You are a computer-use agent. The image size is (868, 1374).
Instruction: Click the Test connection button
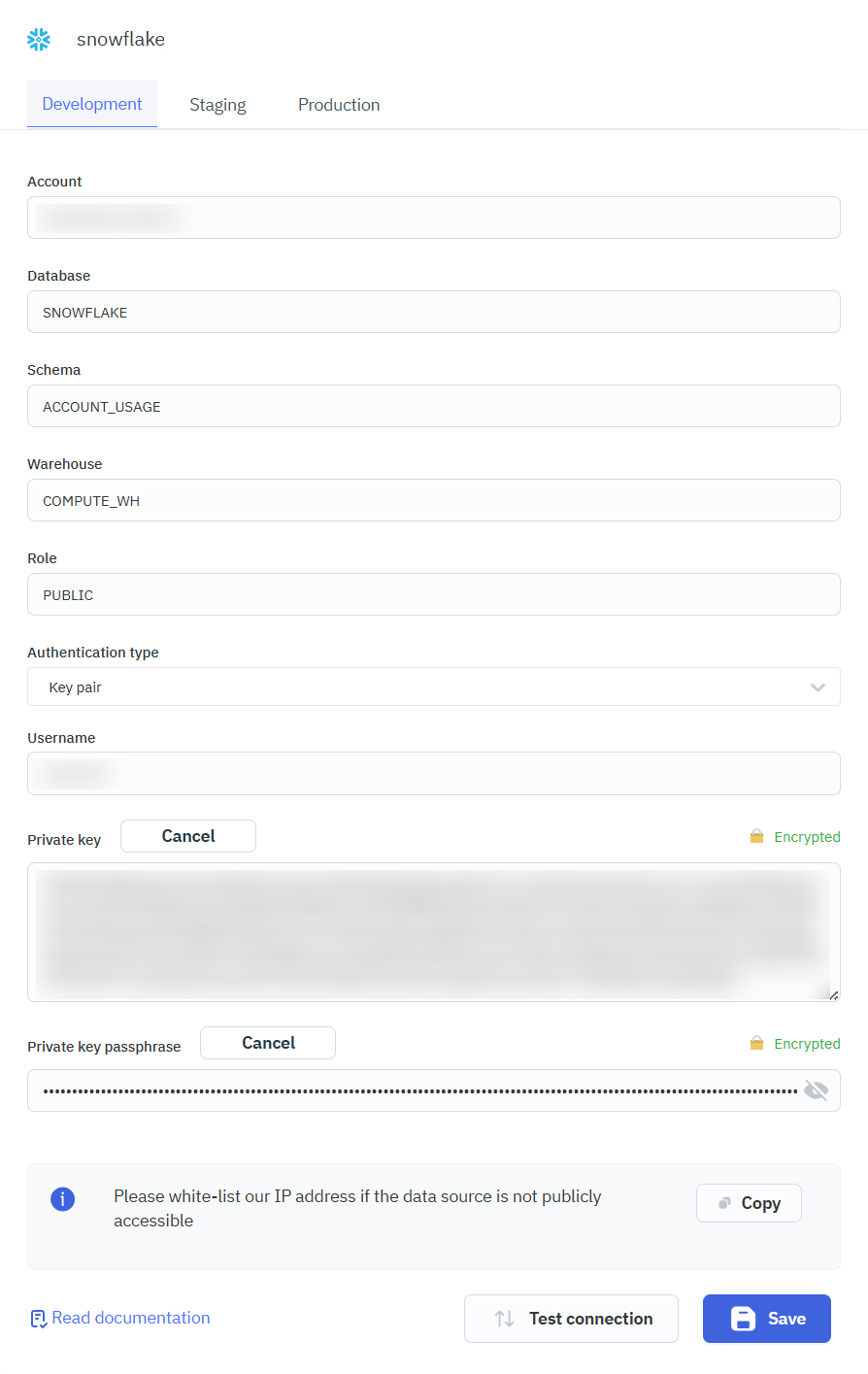coord(571,1319)
